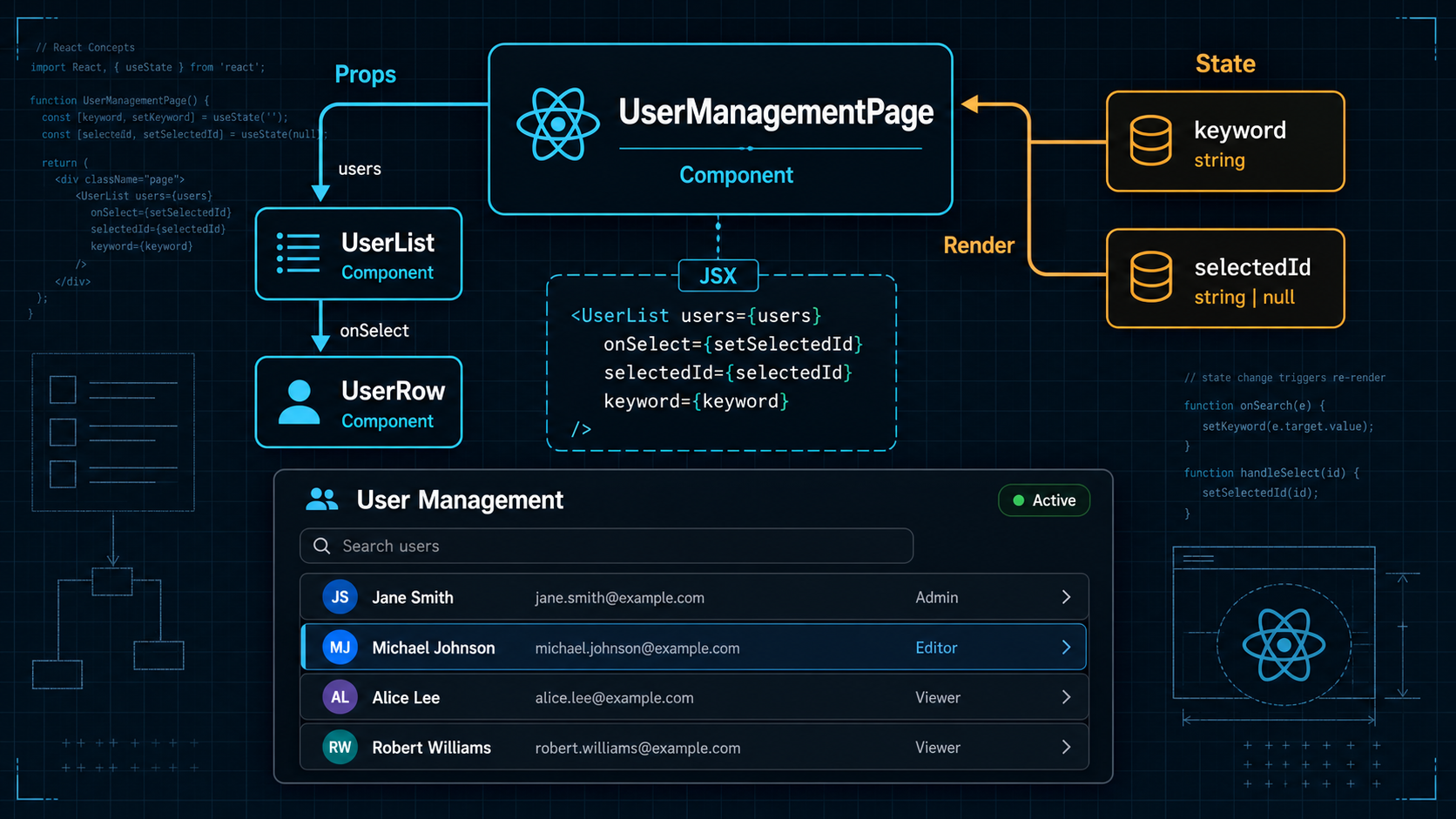Click the Render label
The image size is (1456, 819).
click(x=979, y=245)
